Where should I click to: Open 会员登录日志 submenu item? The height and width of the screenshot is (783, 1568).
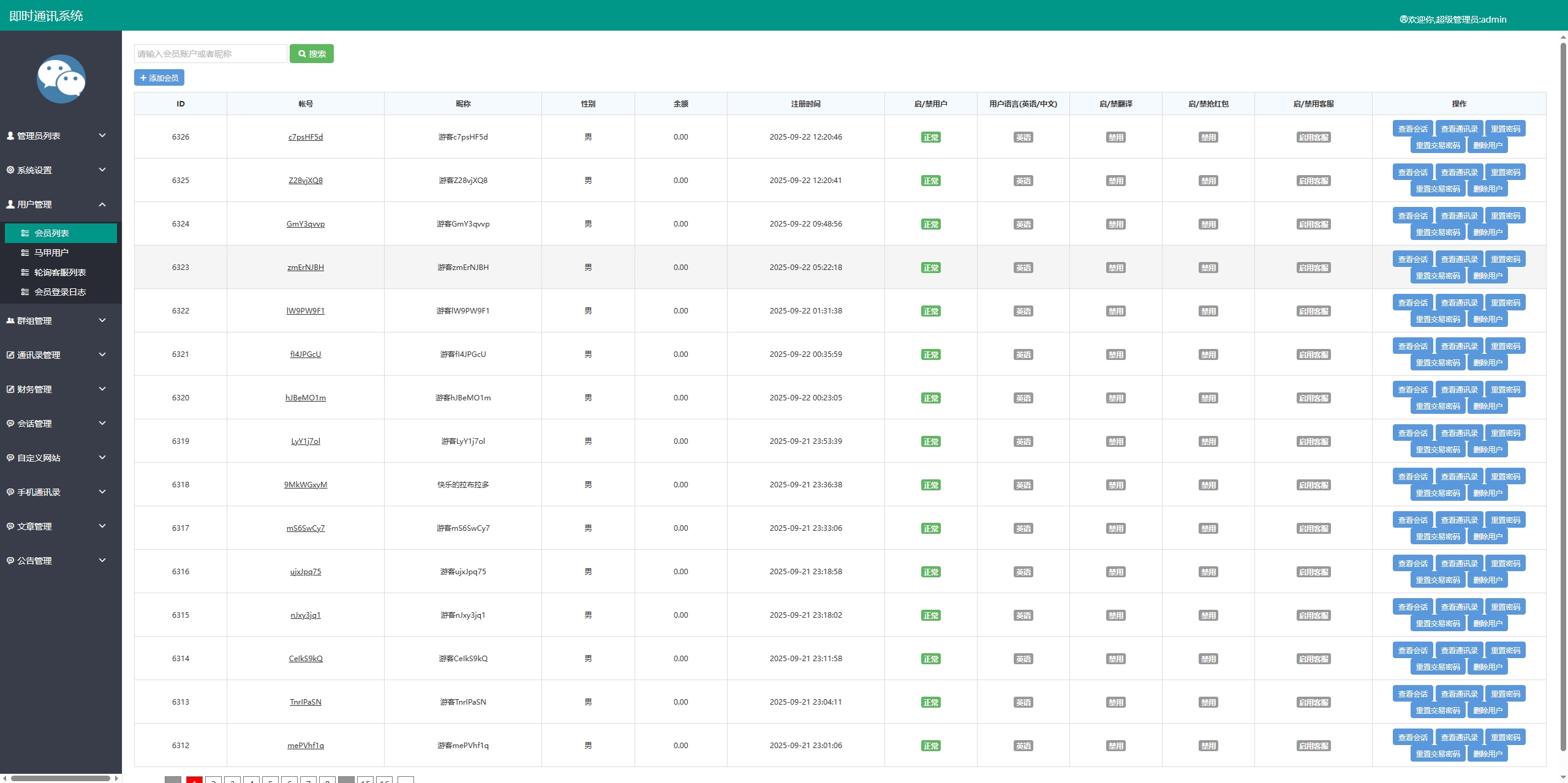pyautogui.click(x=59, y=292)
